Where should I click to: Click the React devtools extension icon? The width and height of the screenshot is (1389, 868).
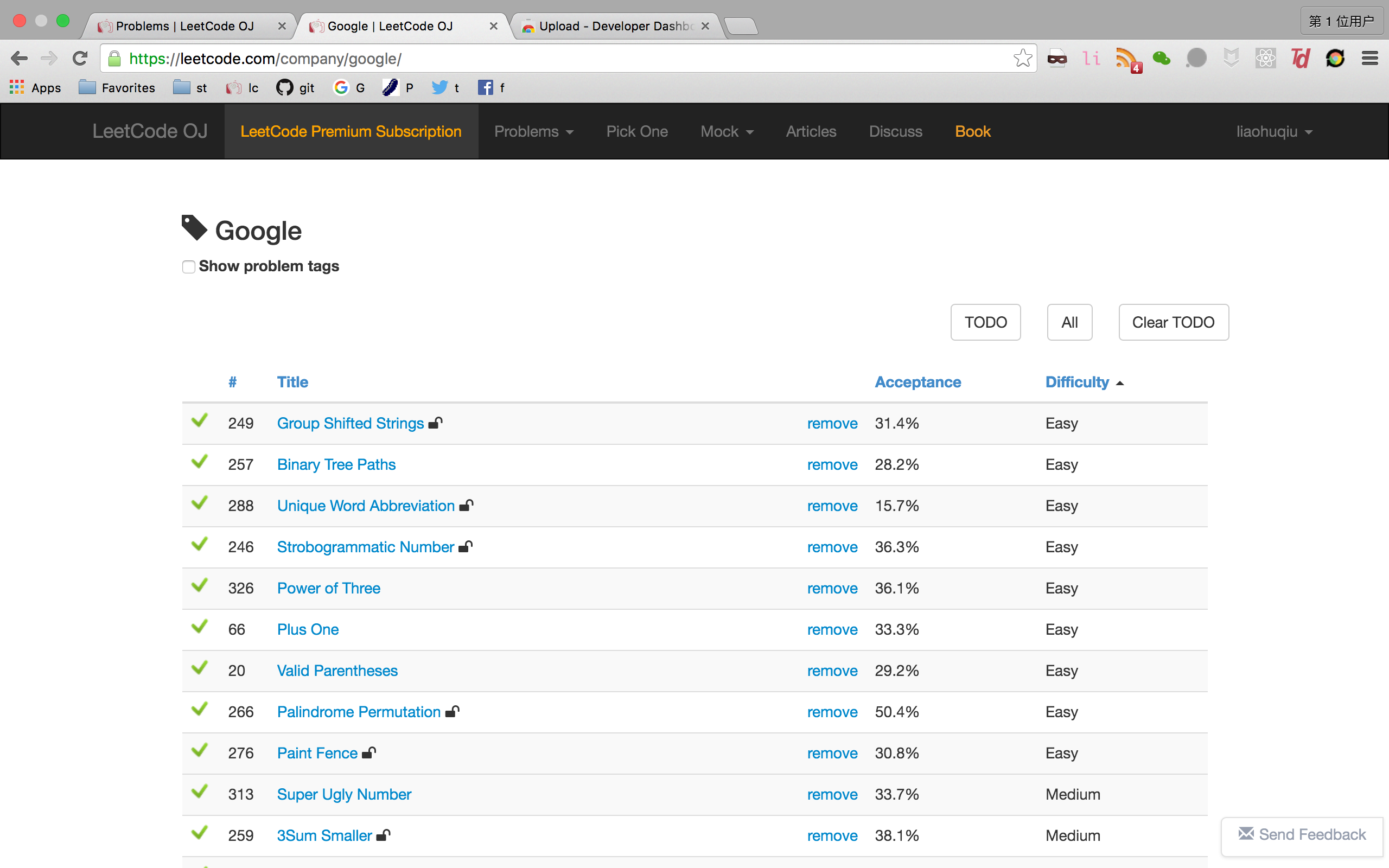1266,58
